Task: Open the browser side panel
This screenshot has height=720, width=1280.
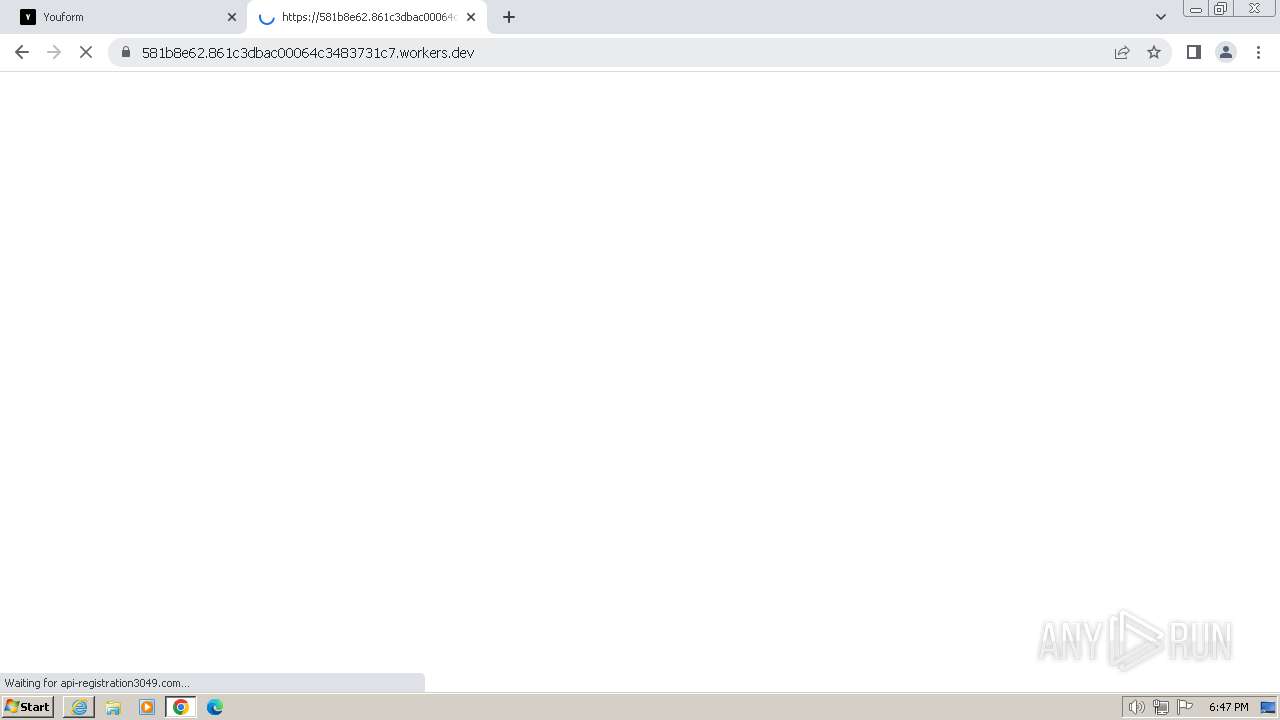Action: (x=1193, y=52)
